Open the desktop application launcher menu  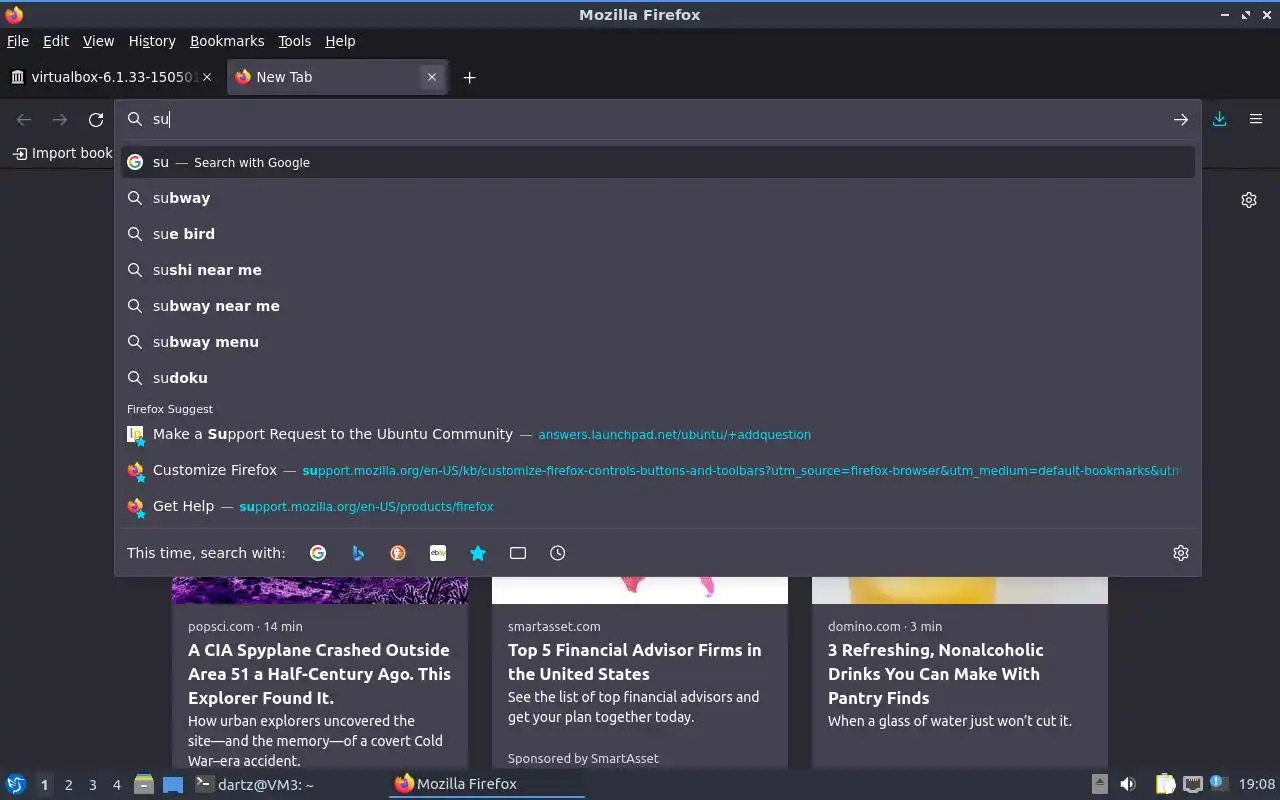click(15, 785)
